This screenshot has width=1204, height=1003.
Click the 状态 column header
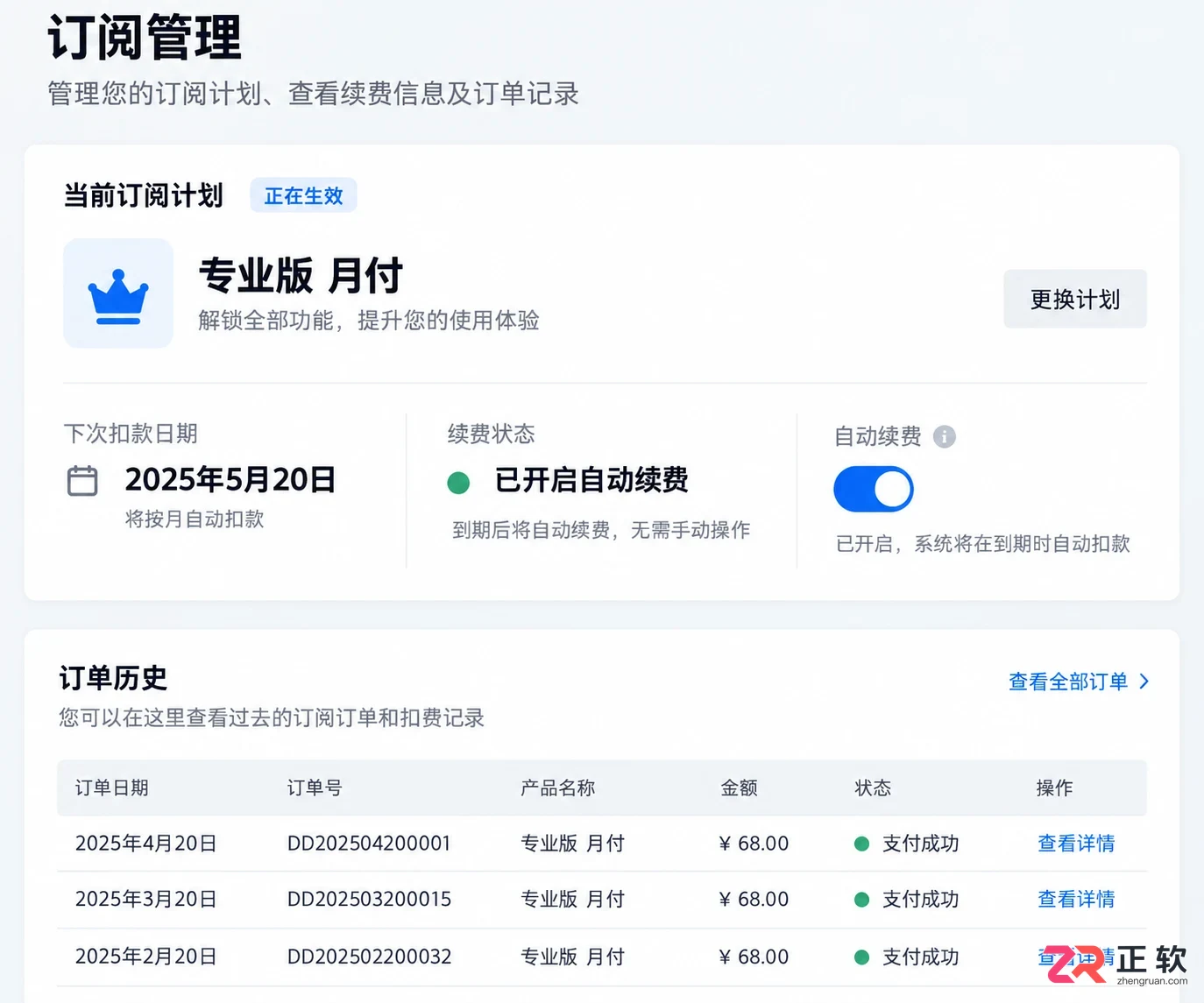click(873, 788)
